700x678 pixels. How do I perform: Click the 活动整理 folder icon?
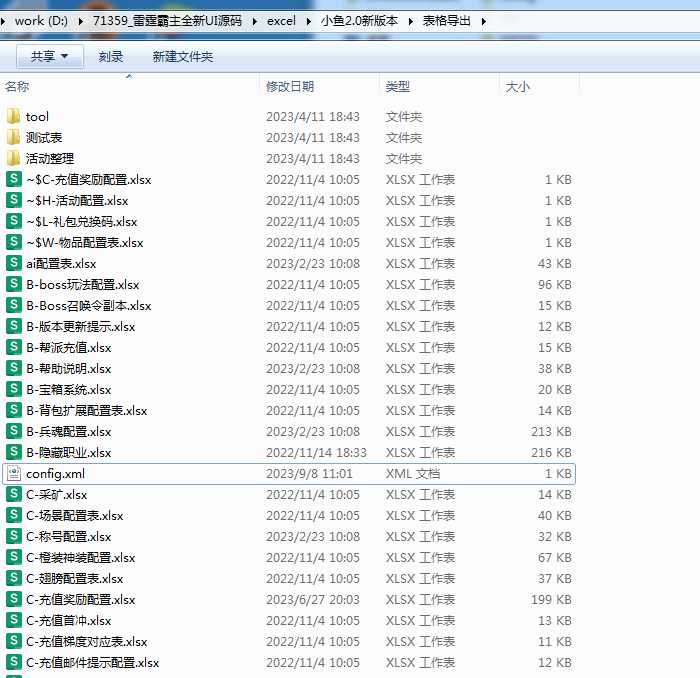point(13,159)
